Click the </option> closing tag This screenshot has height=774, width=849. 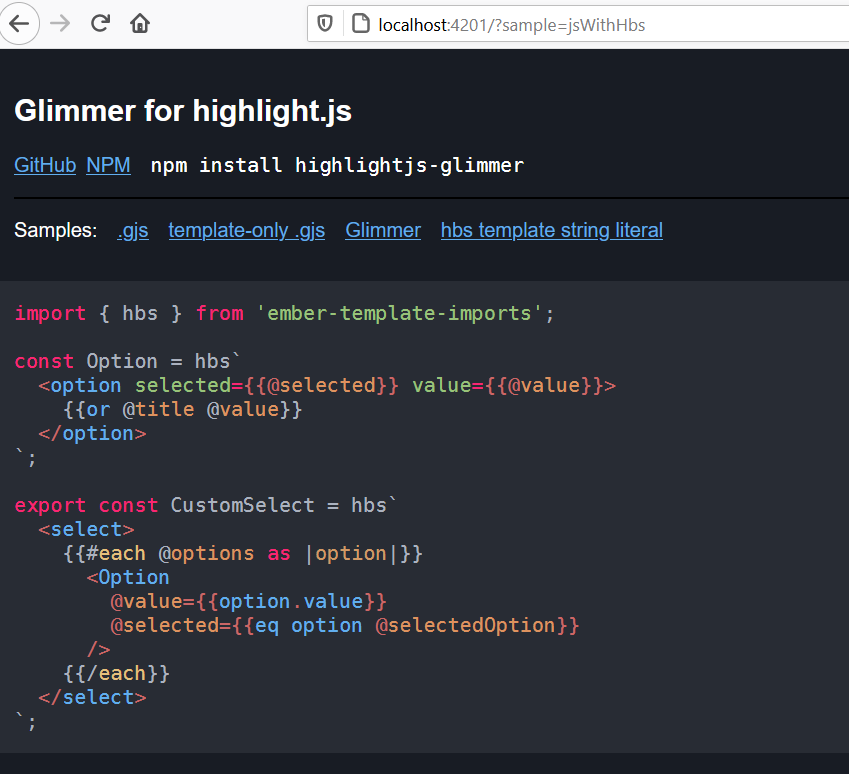[93, 434]
